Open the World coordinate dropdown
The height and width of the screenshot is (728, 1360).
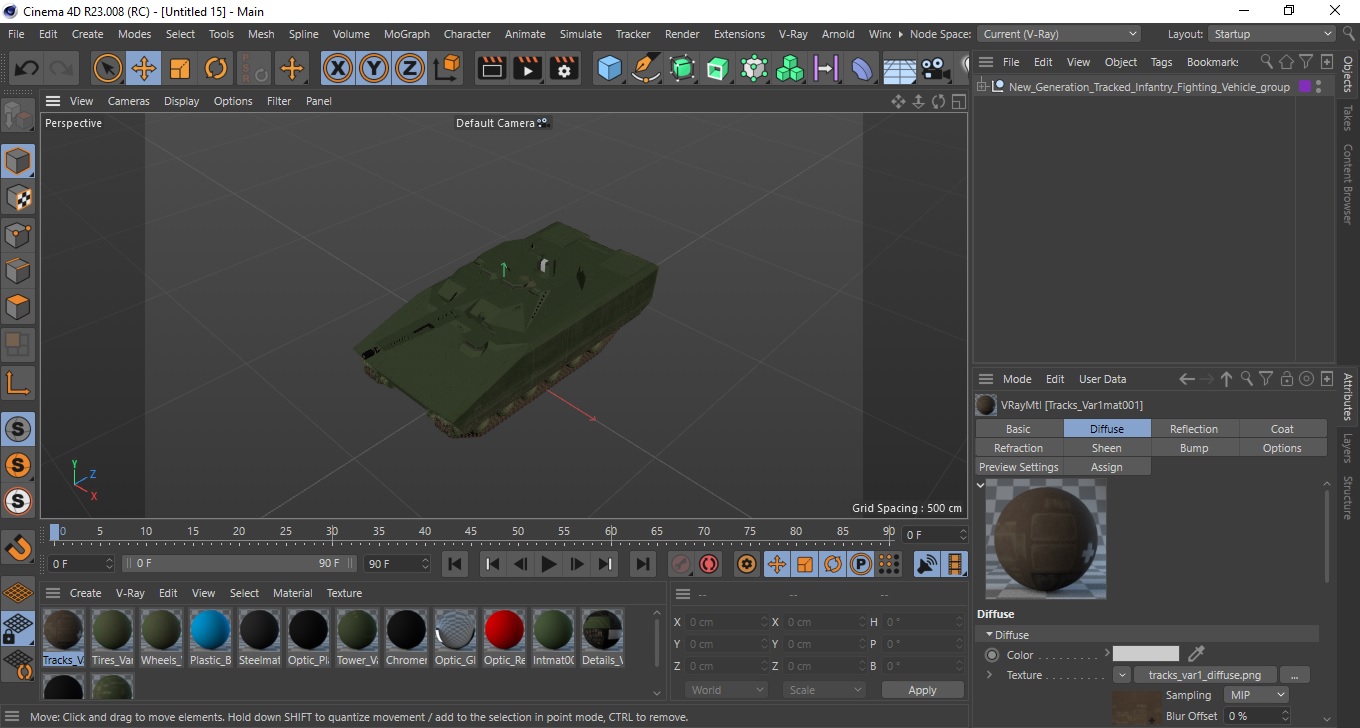(726, 690)
